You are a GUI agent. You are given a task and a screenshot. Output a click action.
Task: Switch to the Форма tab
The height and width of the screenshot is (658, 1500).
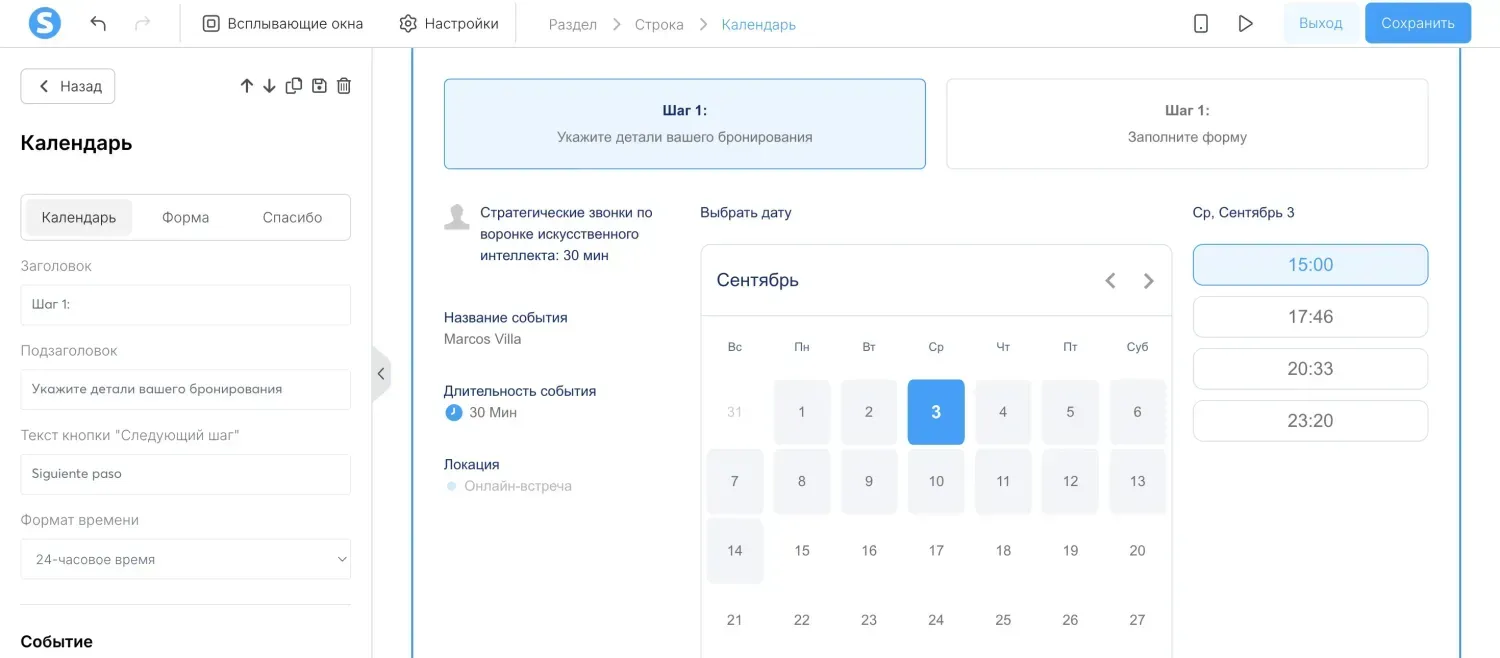pos(185,217)
